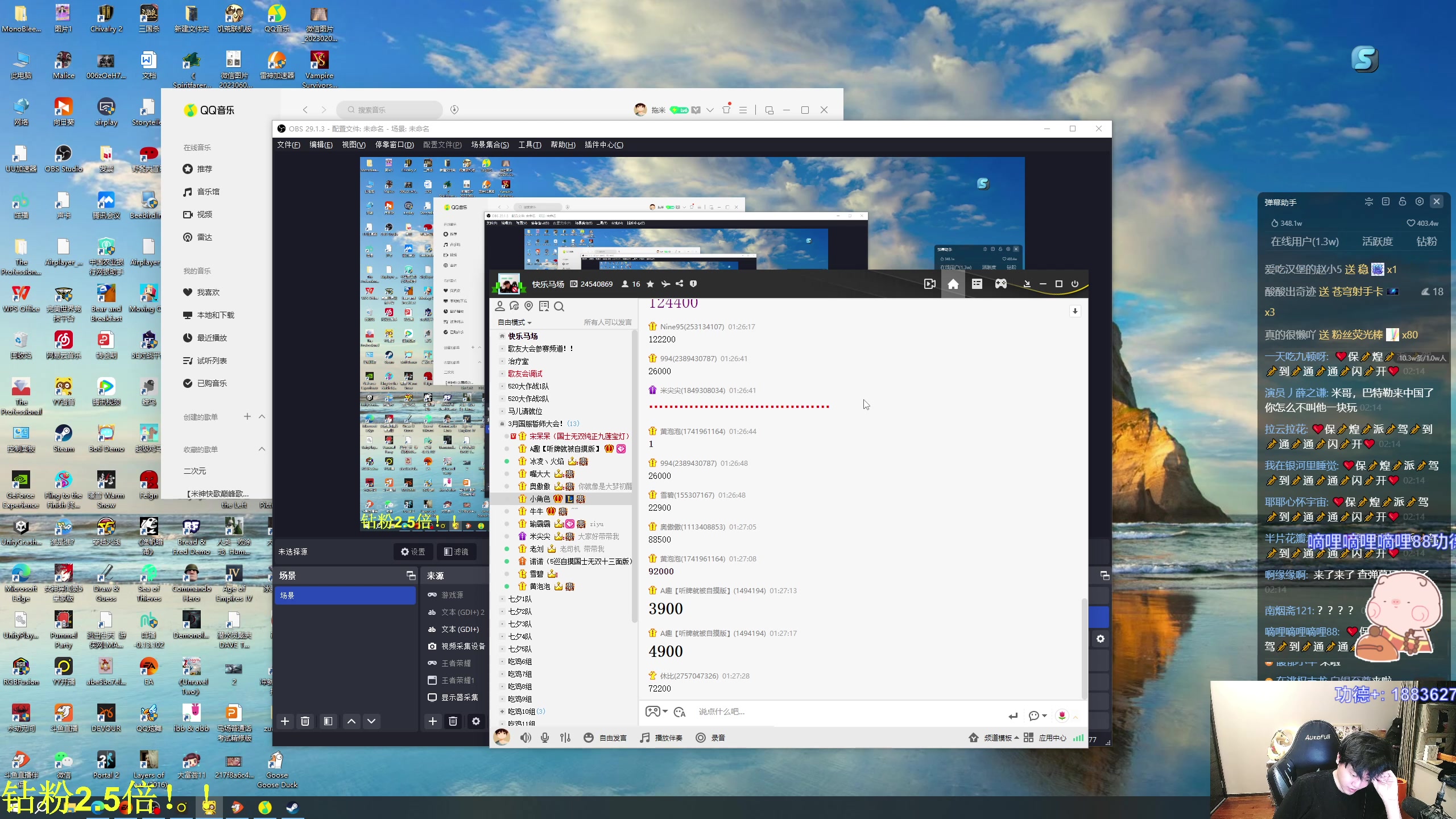Expand the 吃鸡10组 channel group
1456x819 pixels.
coord(502,712)
